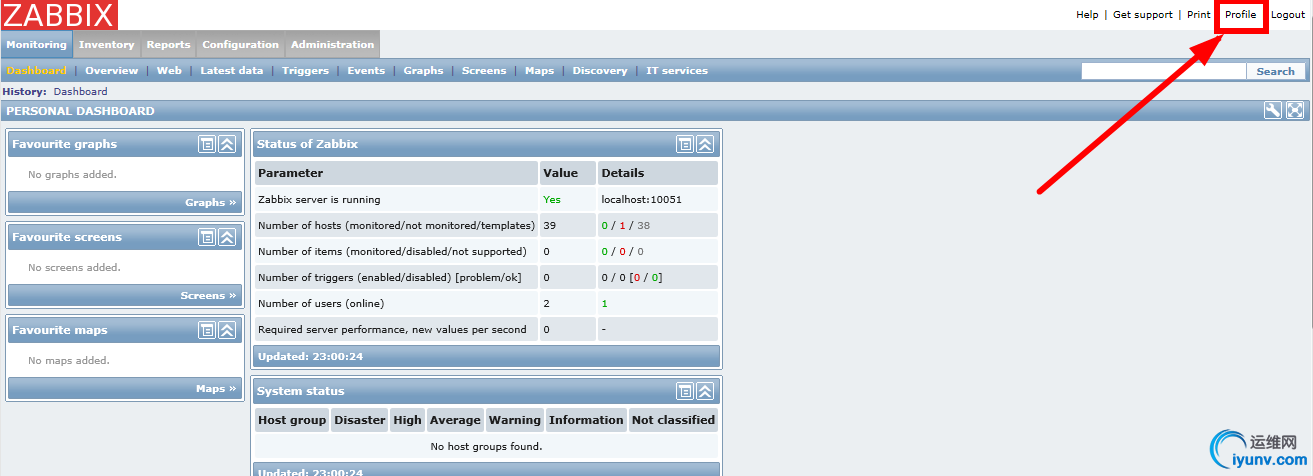Click the Not classified column header
Screen dimensions: 1313x476
tap(673, 420)
